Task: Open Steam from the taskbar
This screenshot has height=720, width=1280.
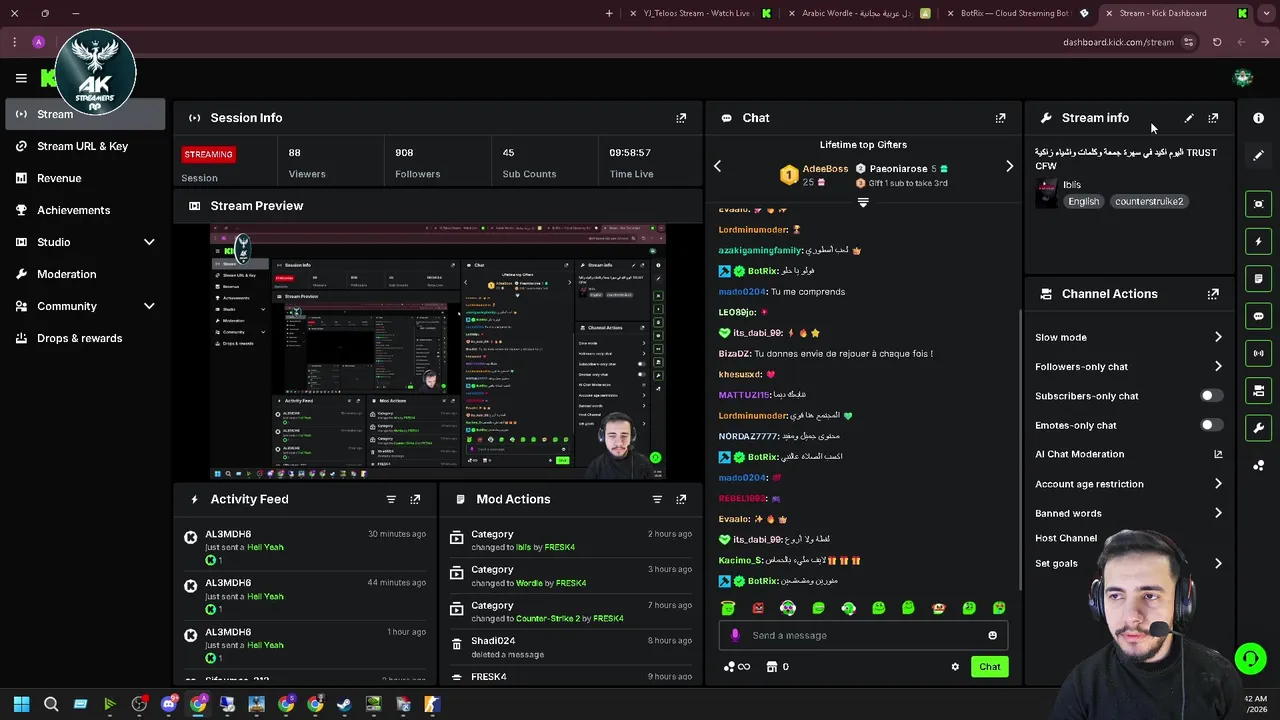Action: pos(344,705)
